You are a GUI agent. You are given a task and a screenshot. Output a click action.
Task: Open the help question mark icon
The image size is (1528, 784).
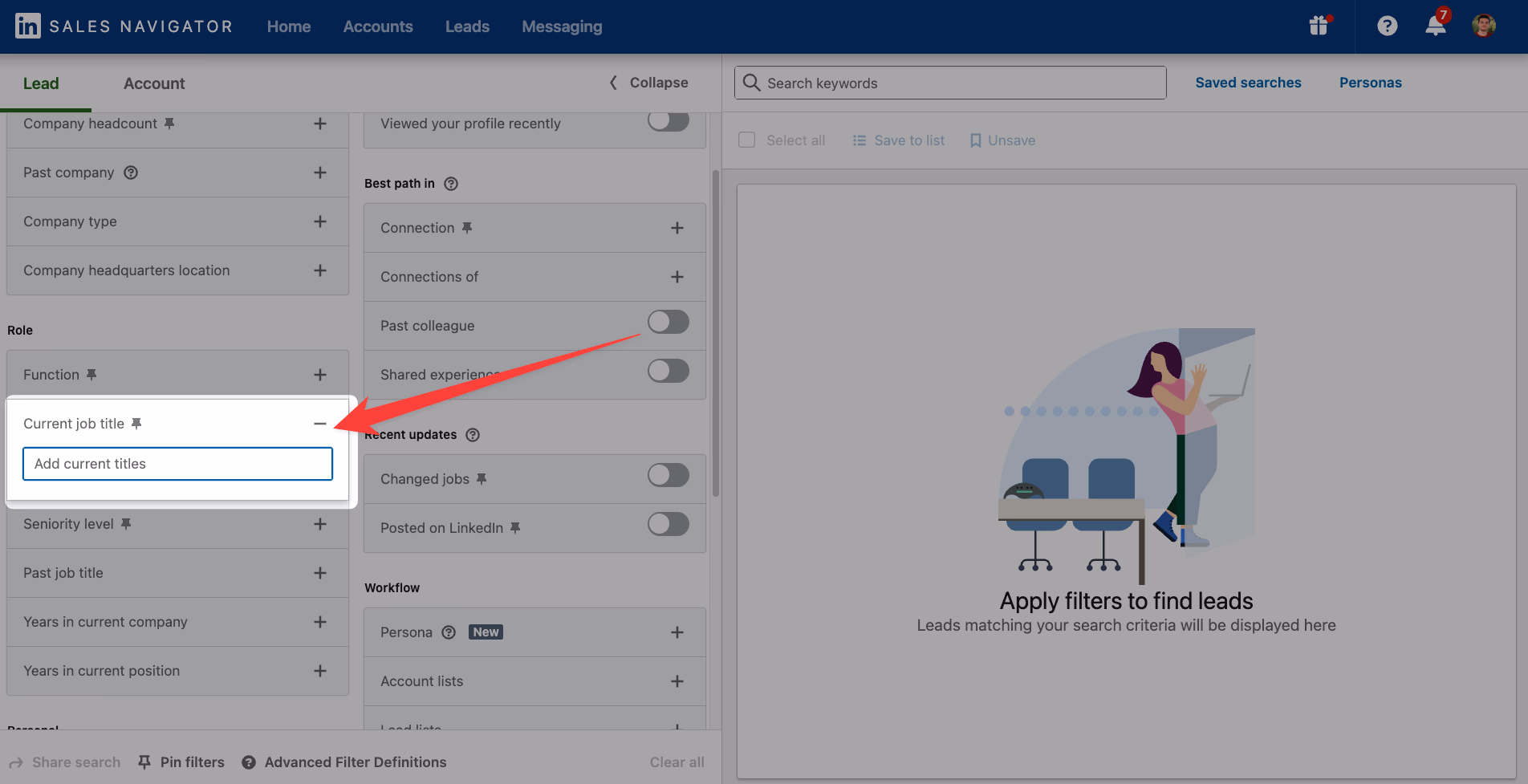tap(1387, 26)
